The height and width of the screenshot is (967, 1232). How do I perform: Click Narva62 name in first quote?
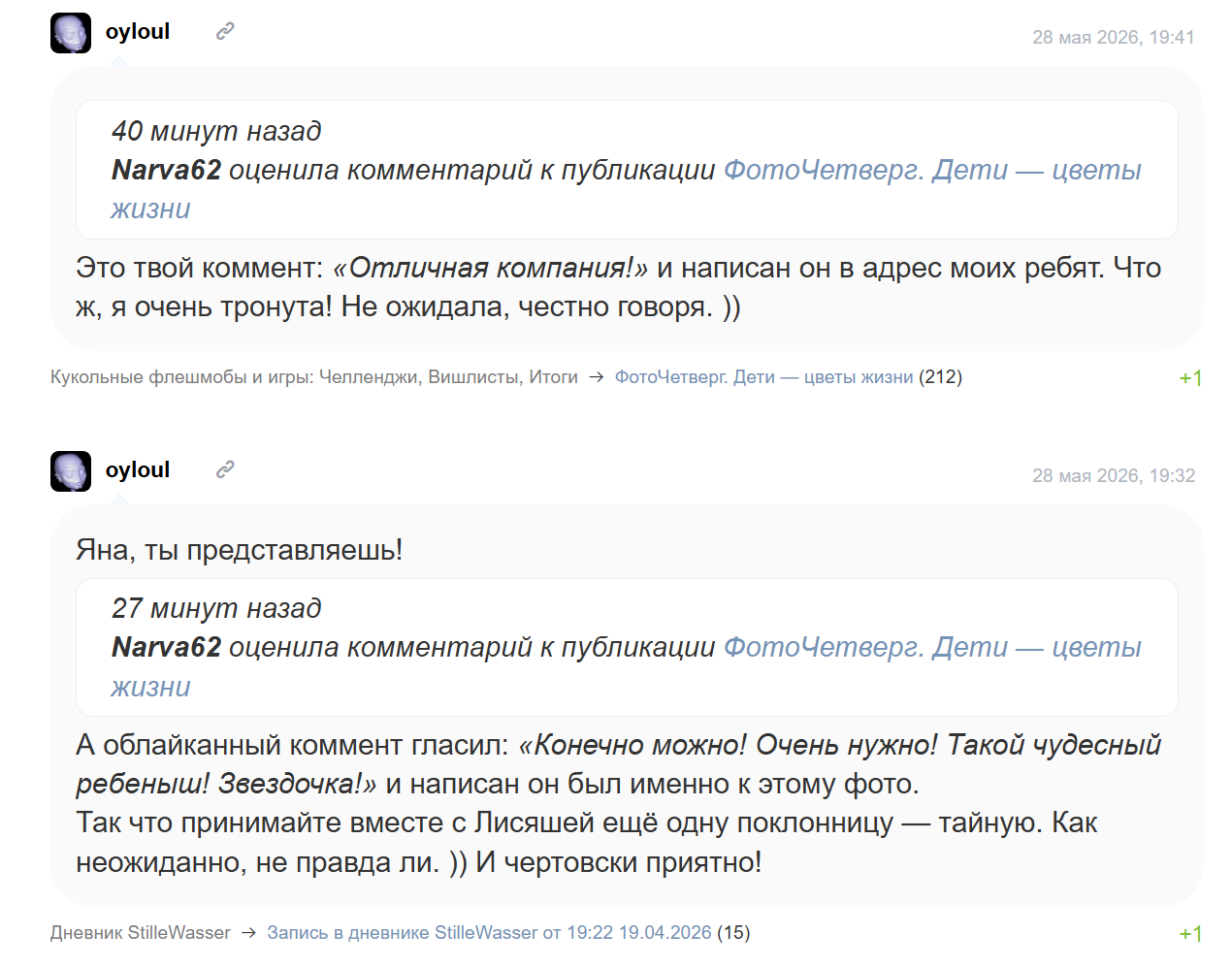click(x=167, y=170)
